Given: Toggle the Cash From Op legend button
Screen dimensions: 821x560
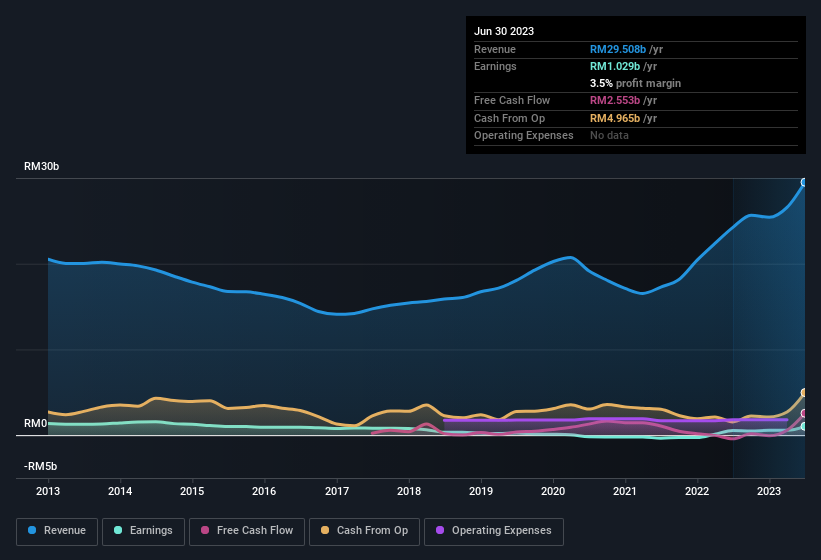Looking at the screenshot, I should (364, 531).
